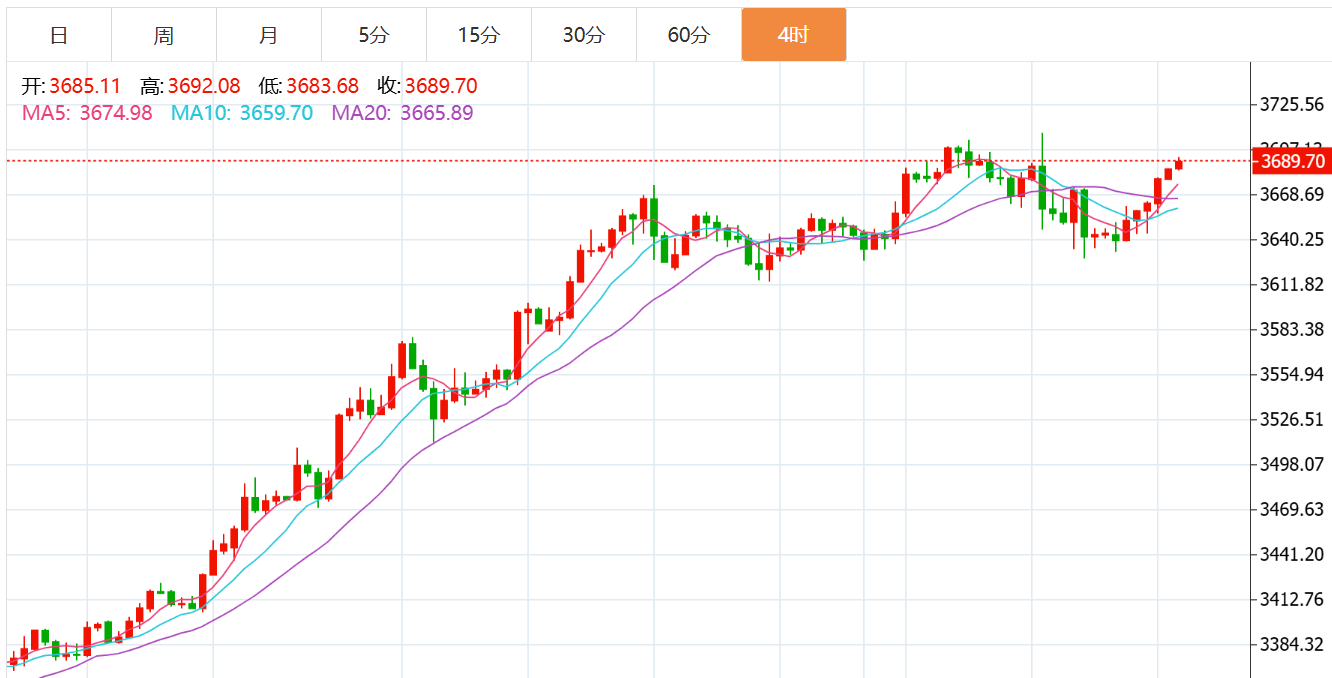Click the latest red candlestick at far right
This screenshot has width=1332, height=678.
coord(1179,164)
